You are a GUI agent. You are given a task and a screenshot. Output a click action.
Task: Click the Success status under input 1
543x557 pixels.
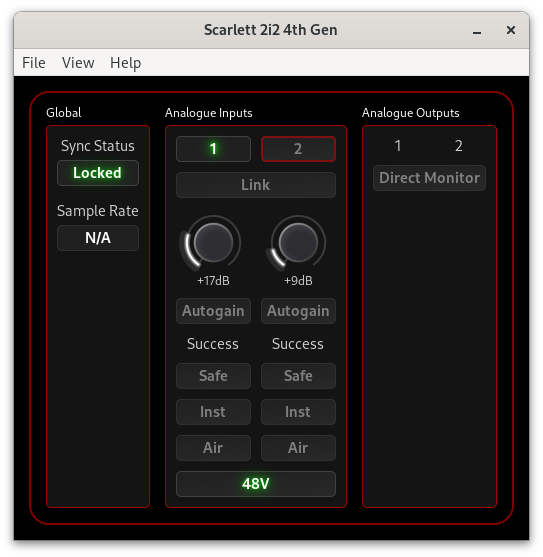(x=213, y=344)
